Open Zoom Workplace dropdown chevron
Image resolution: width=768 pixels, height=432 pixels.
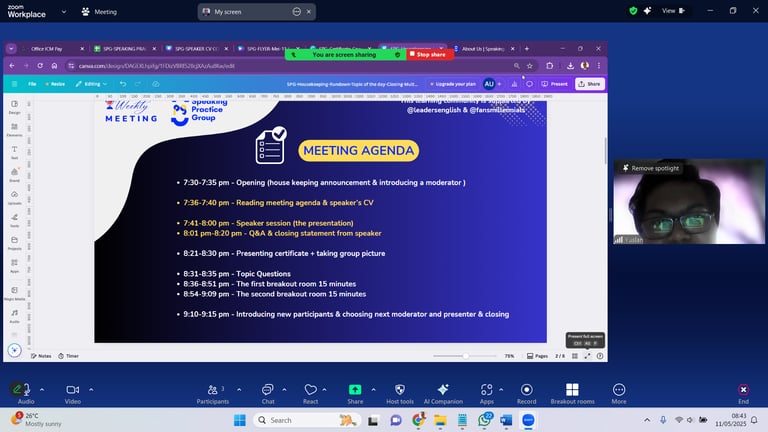point(64,12)
